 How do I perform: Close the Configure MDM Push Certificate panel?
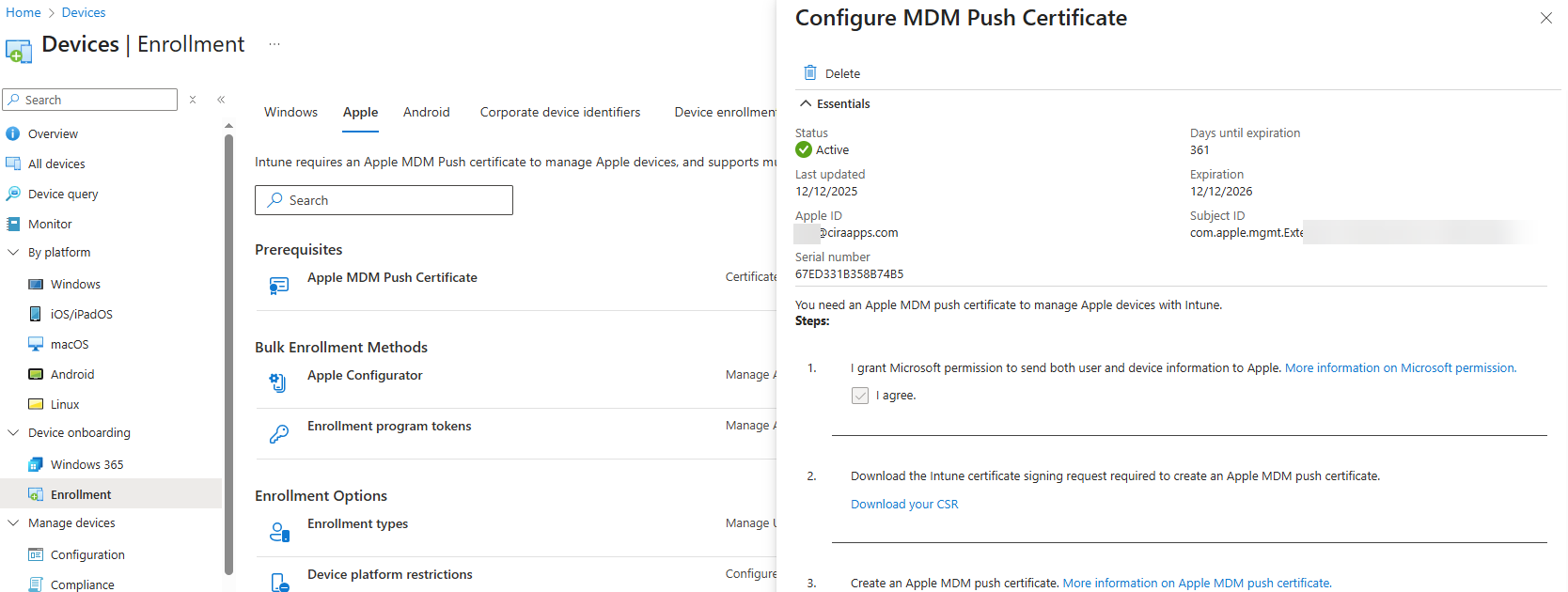(1545, 18)
